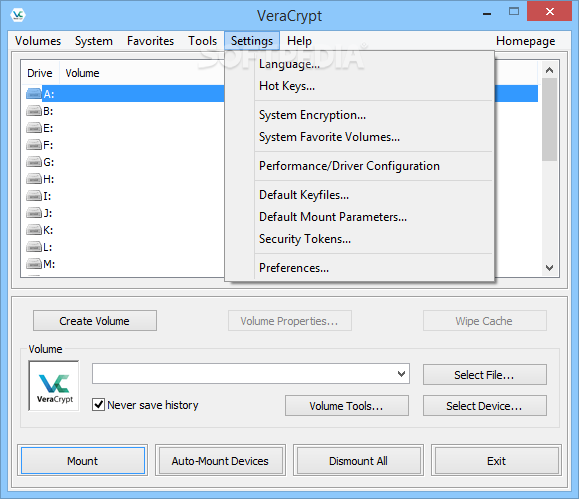Click the Exit button
This screenshot has width=579, height=499.
pyautogui.click(x=496, y=461)
